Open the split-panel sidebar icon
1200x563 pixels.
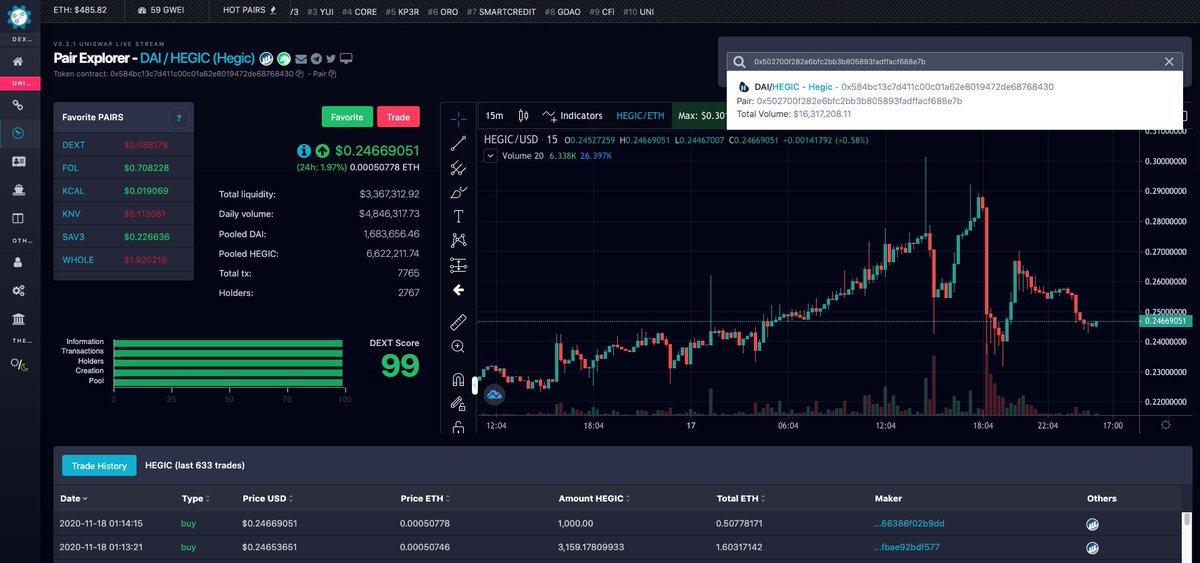click(x=18, y=218)
